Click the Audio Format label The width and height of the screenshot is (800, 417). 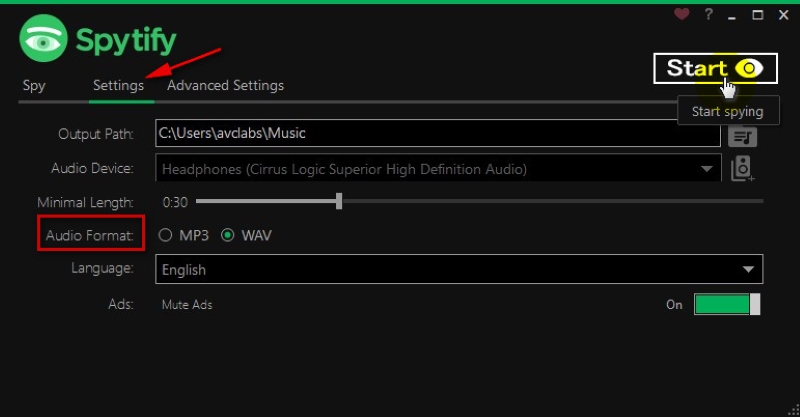coord(89,235)
